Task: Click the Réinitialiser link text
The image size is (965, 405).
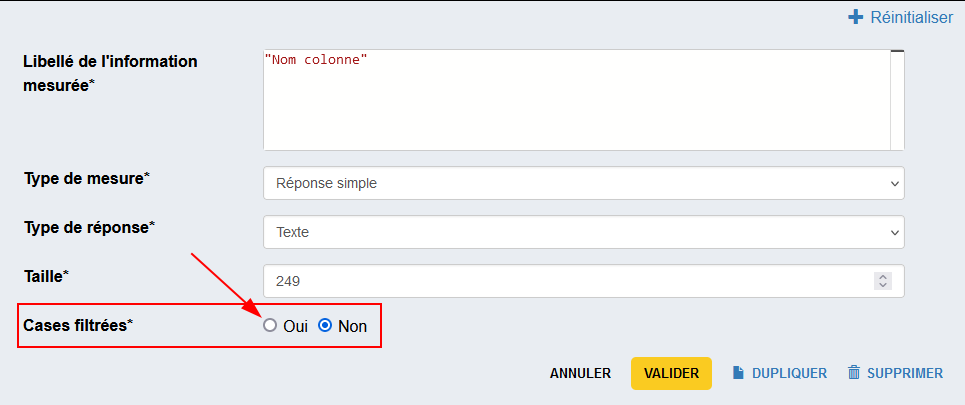Action: 911,17
